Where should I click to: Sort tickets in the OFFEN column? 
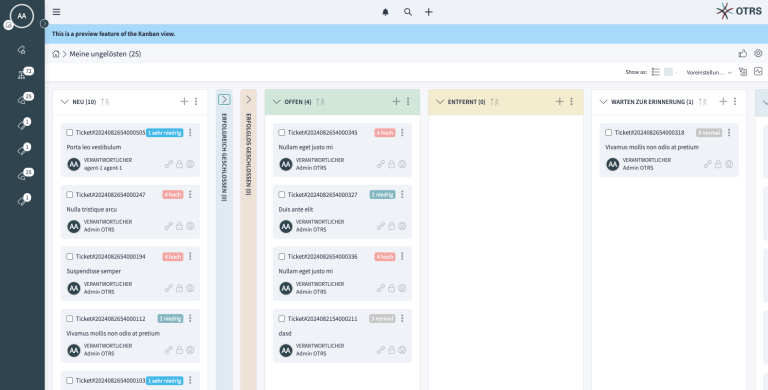(320, 102)
